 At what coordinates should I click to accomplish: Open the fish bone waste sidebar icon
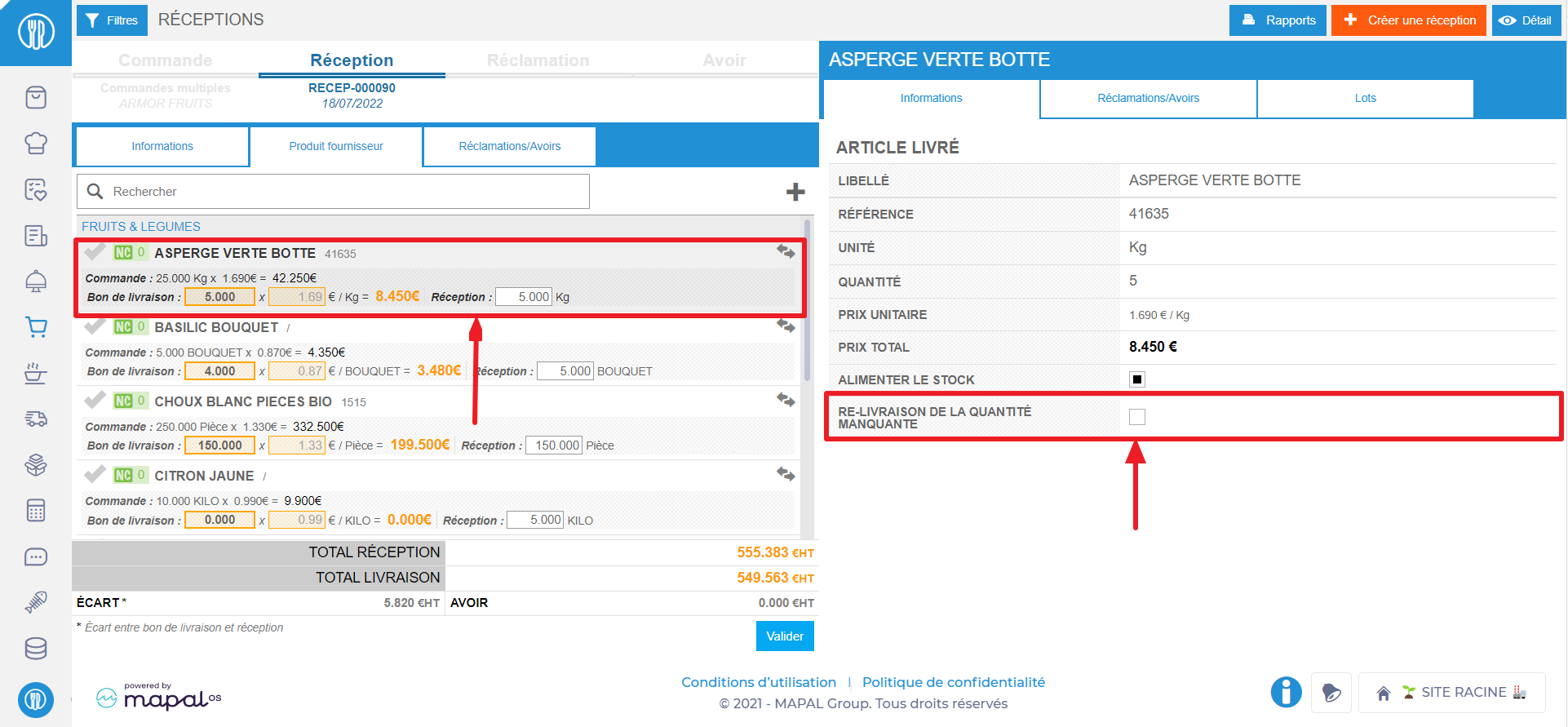(x=36, y=602)
